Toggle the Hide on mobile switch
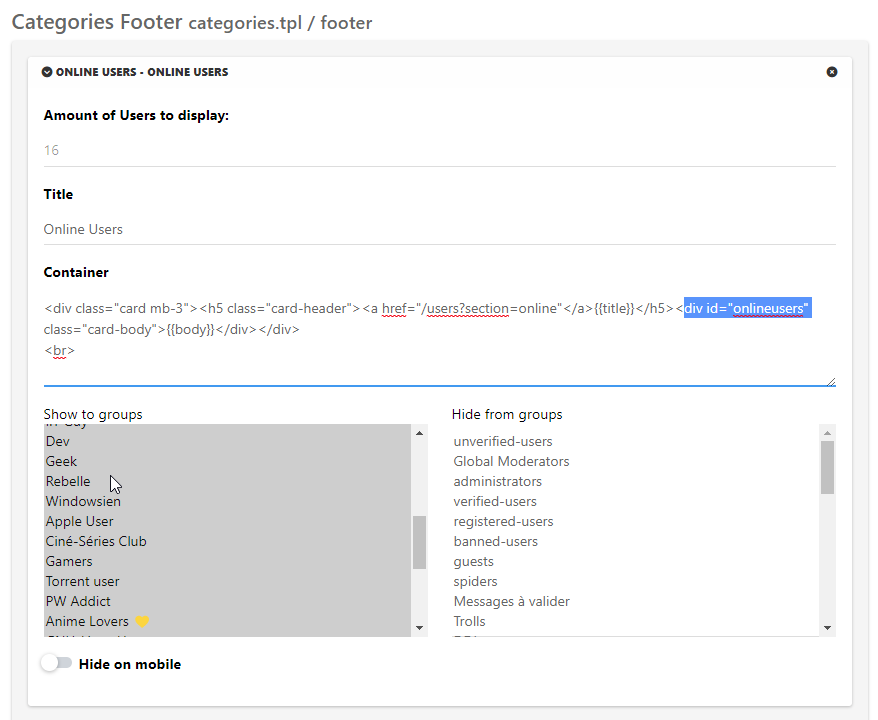Viewport: 878px width, 720px height. [57, 663]
